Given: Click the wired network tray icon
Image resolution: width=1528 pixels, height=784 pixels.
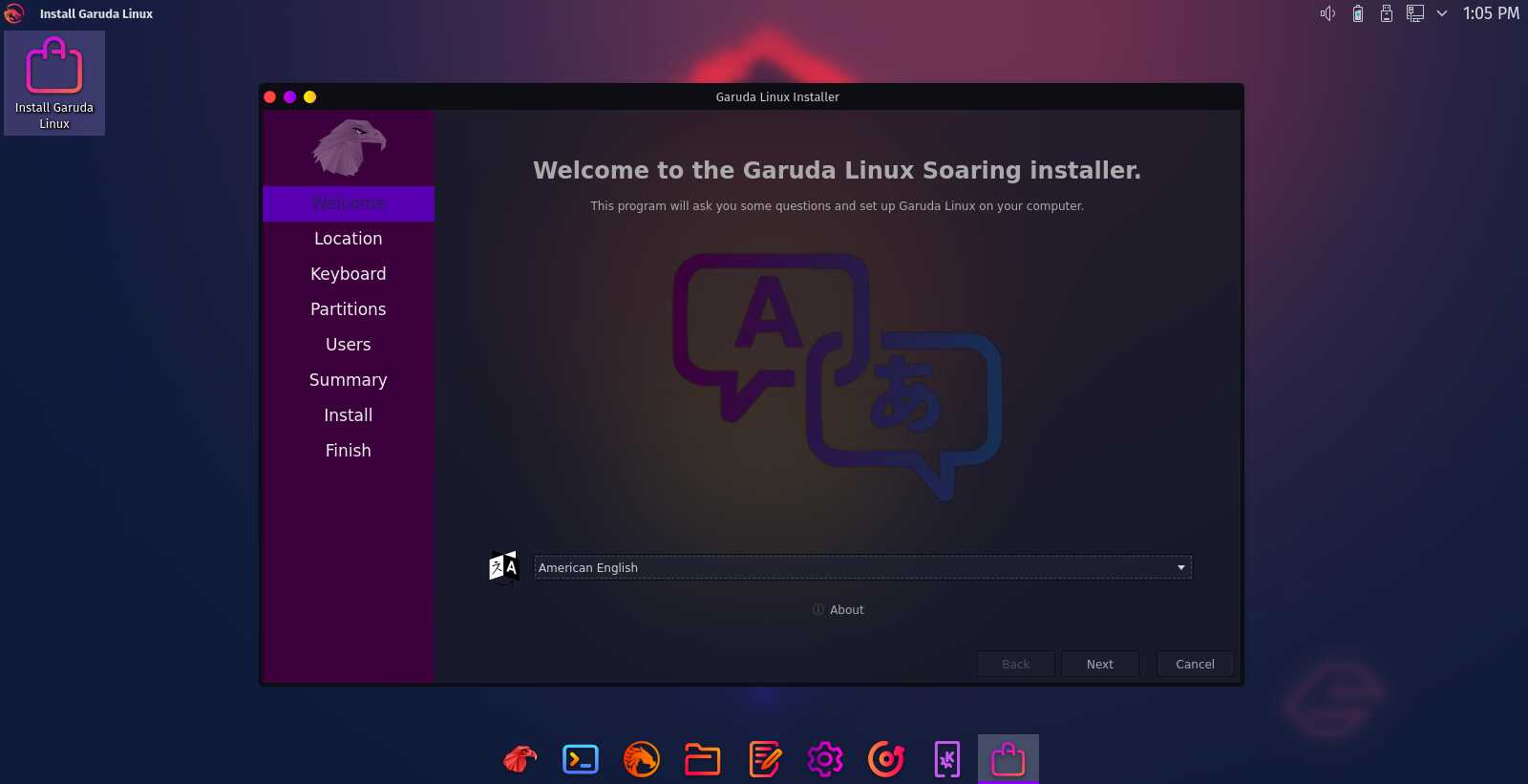Looking at the screenshot, I should (1415, 13).
